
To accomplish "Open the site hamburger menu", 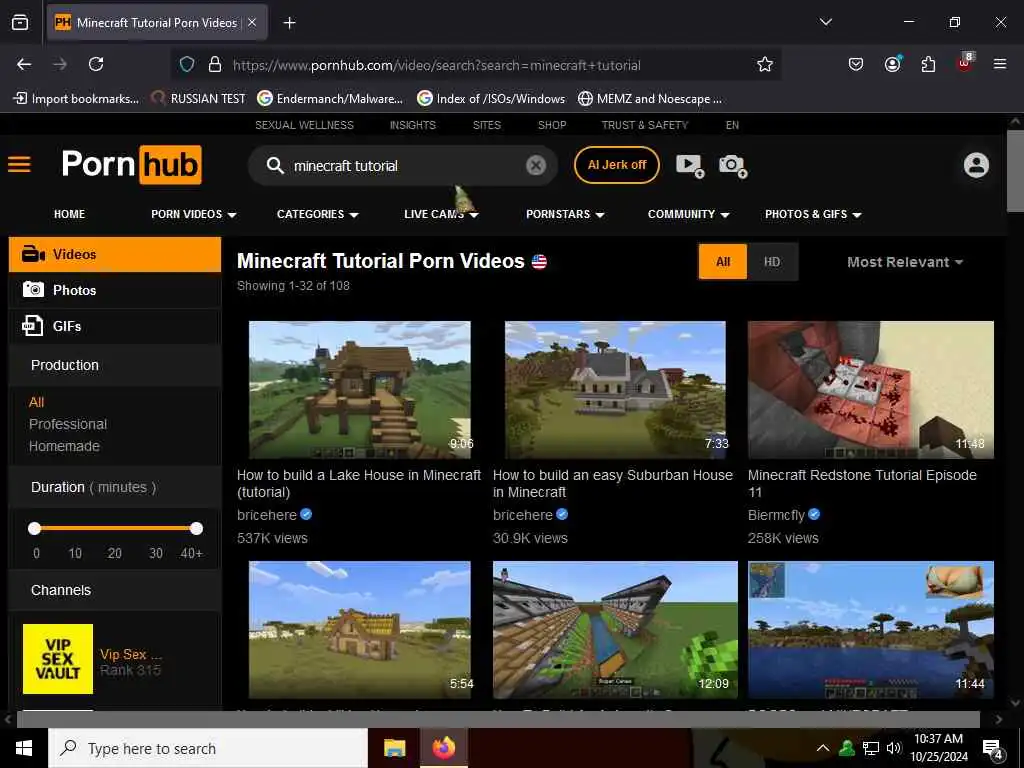I will 19,164.
